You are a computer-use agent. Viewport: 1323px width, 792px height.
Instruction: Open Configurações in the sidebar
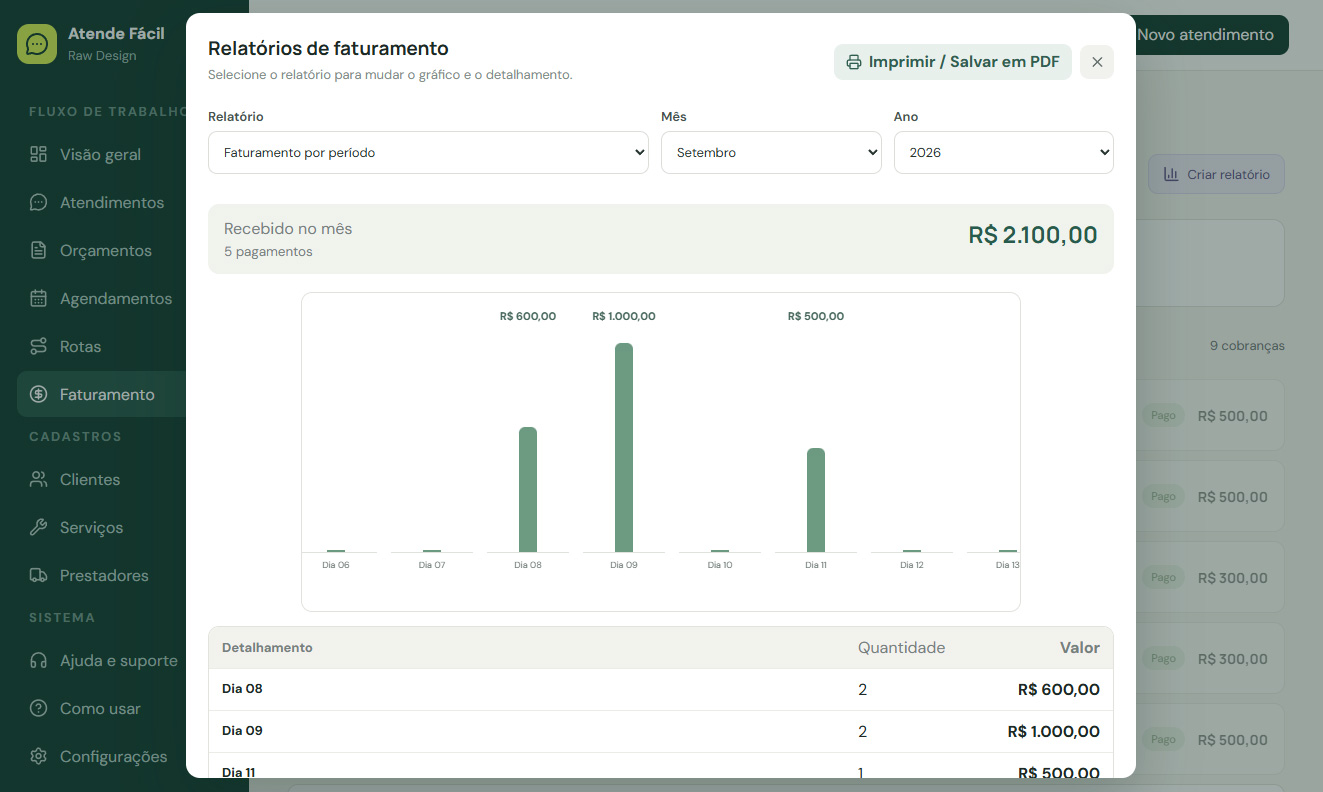tap(102, 756)
